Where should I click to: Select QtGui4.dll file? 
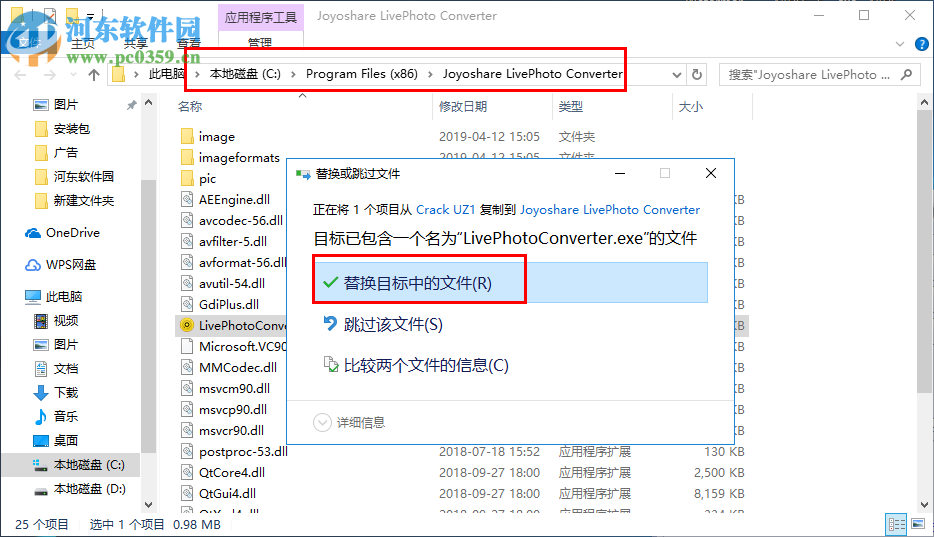[228, 493]
